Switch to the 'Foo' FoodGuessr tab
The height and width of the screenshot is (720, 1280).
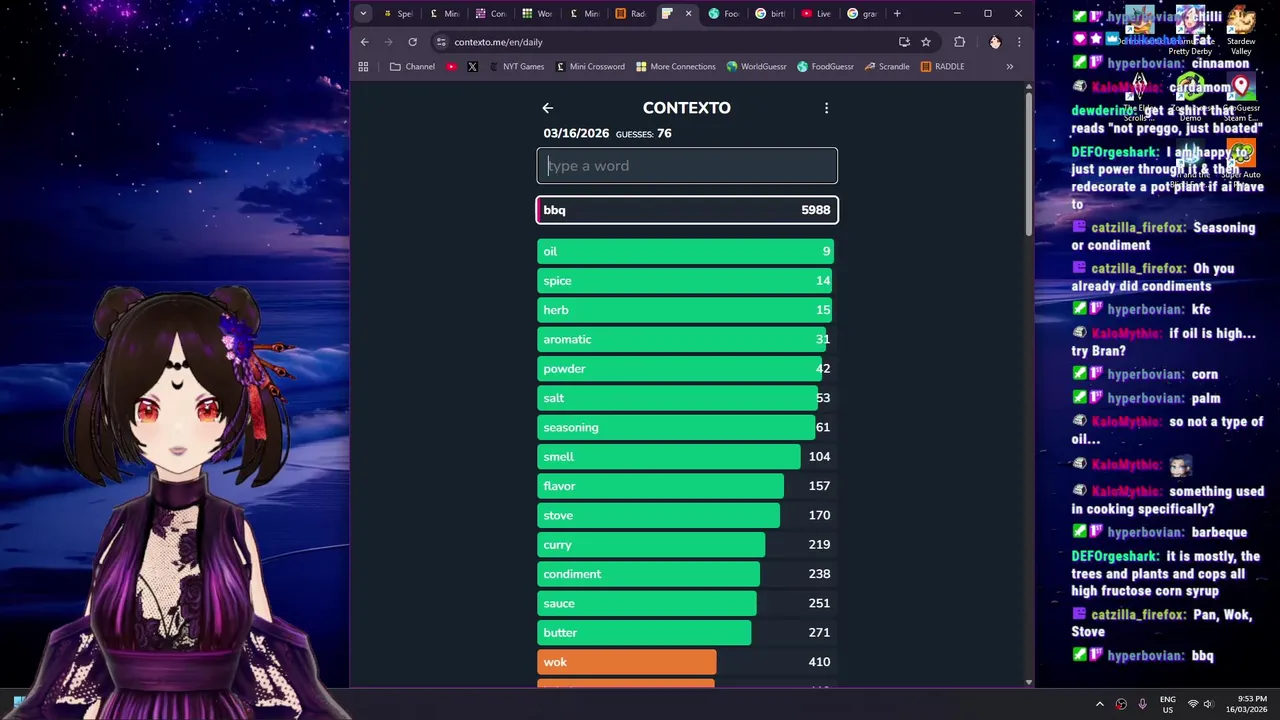point(724,14)
